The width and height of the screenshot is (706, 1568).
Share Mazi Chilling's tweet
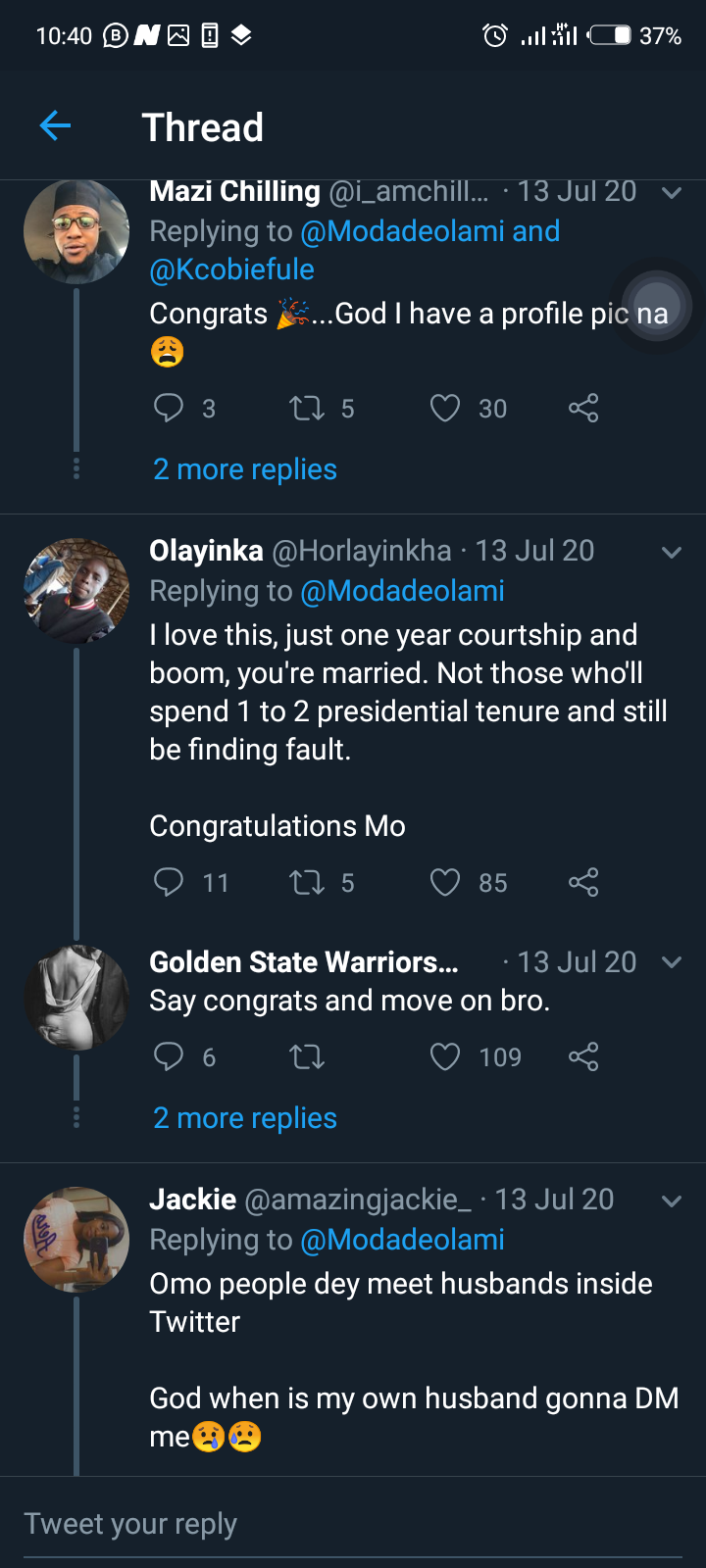583,408
